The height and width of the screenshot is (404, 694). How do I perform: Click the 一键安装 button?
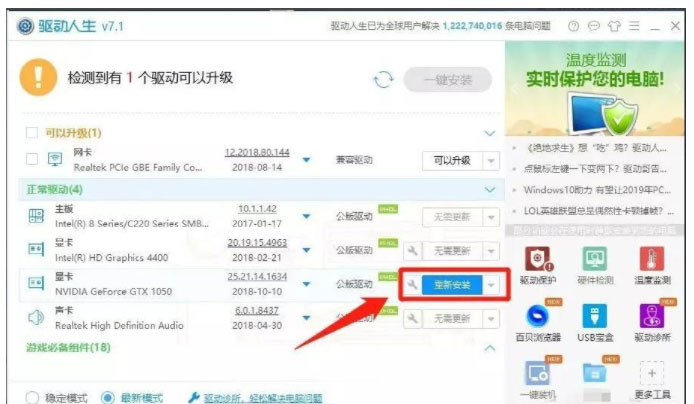coord(447,80)
